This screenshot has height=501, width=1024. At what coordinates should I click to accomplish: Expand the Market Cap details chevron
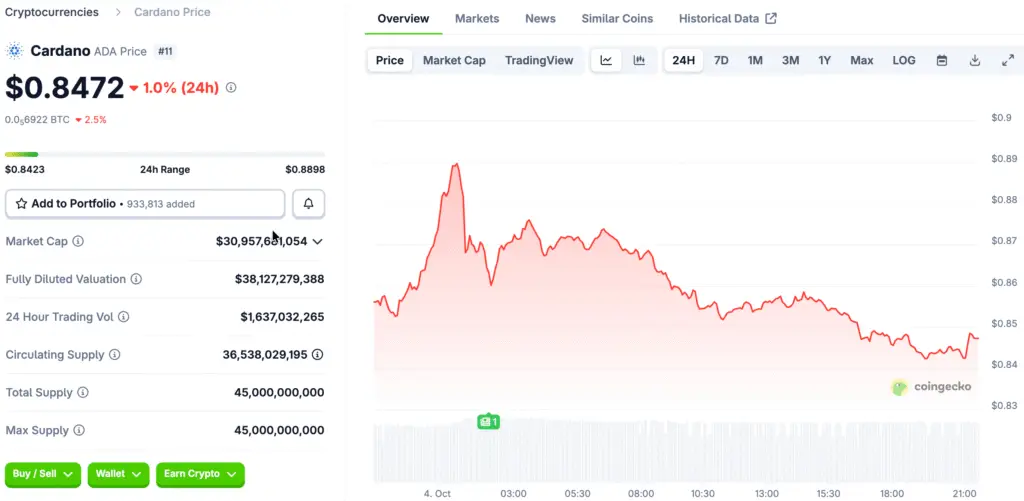click(x=318, y=241)
